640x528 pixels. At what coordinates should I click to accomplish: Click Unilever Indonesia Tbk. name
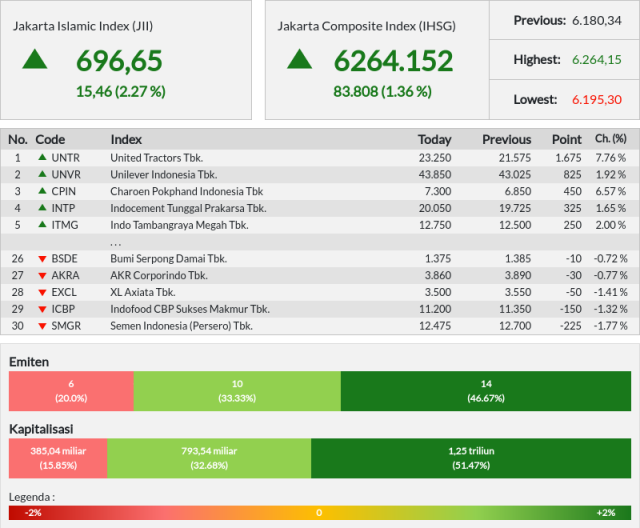[164, 175]
